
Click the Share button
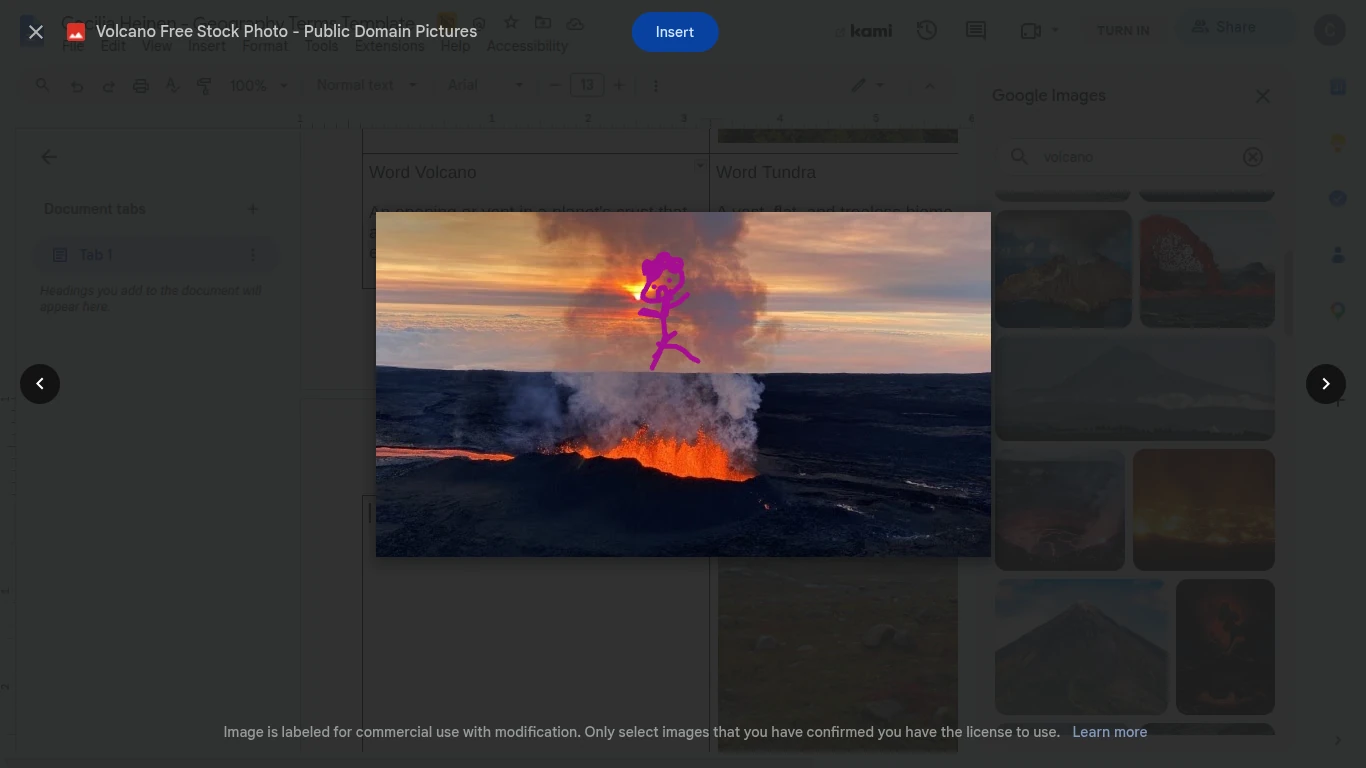[x=1223, y=28]
